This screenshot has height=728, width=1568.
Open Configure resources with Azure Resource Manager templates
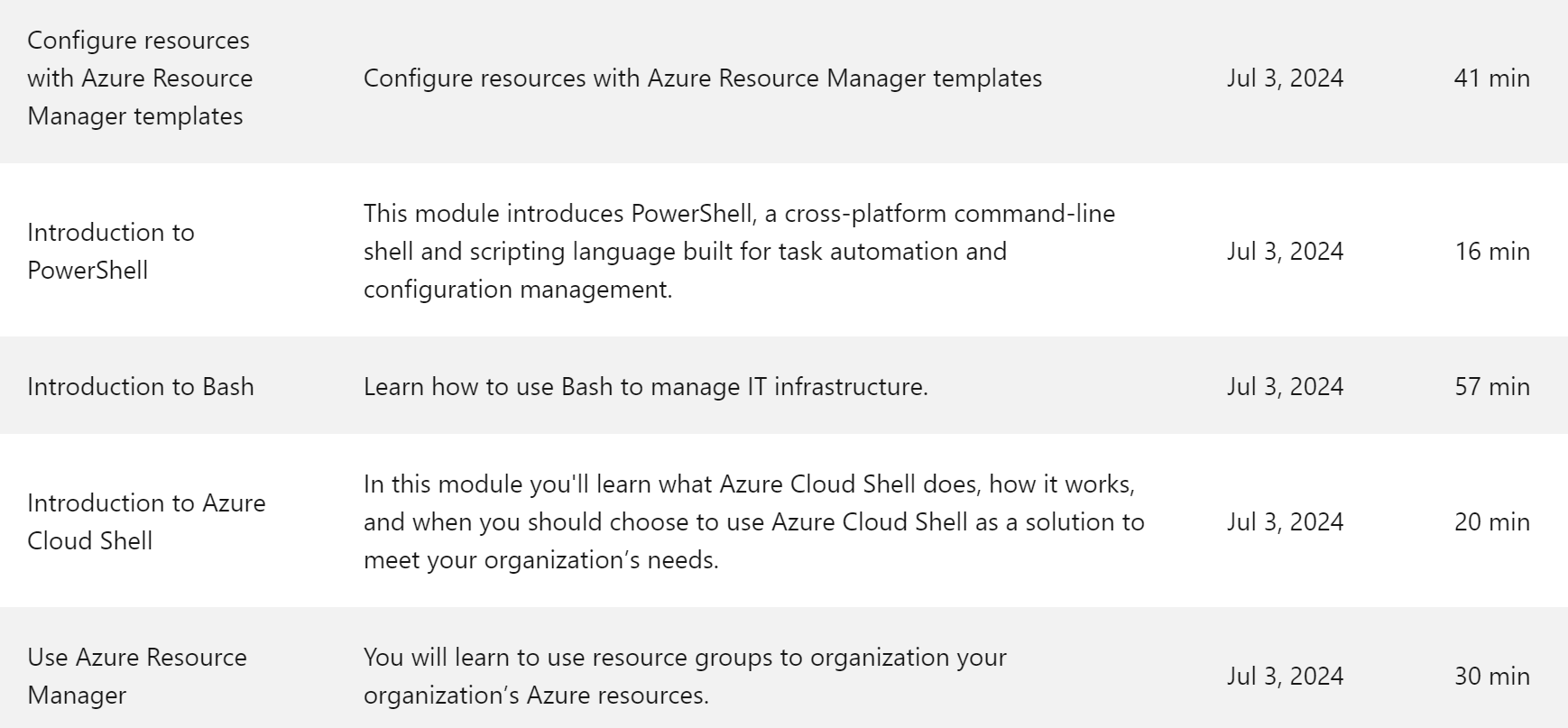pyautogui.click(x=140, y=78)
